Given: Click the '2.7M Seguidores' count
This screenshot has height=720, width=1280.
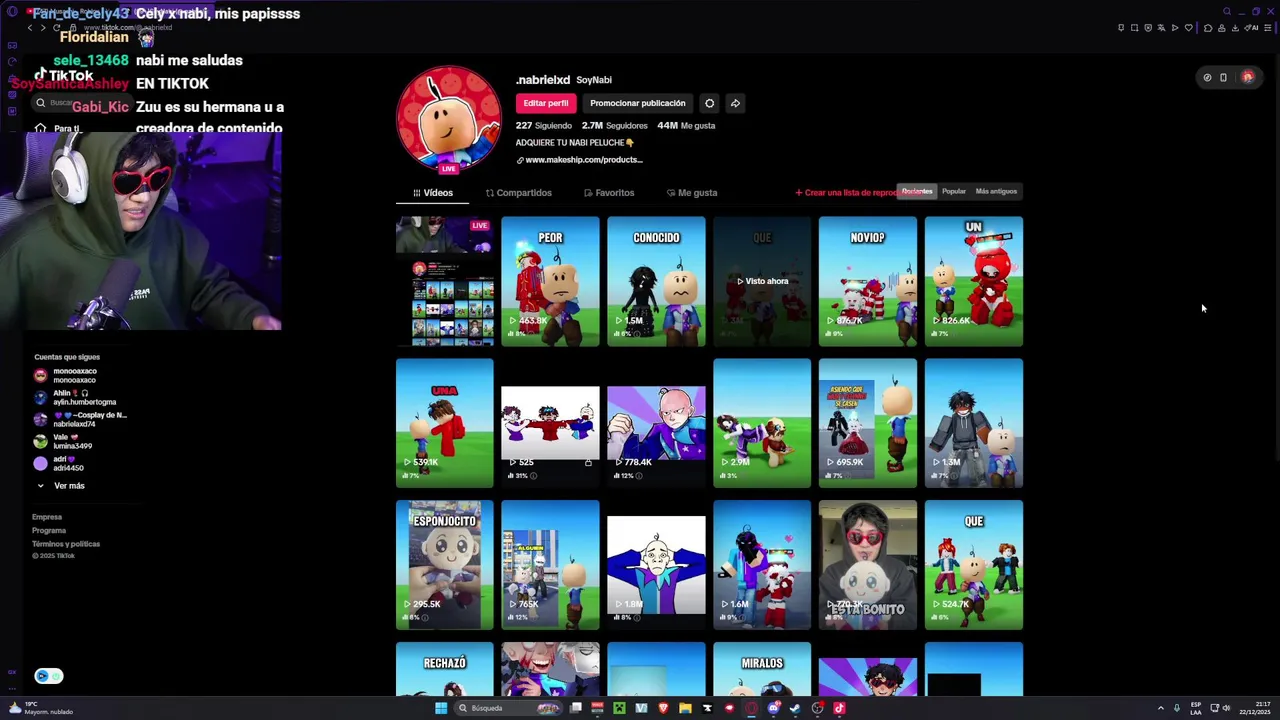Looking at the screenshot, I should 615,126.
